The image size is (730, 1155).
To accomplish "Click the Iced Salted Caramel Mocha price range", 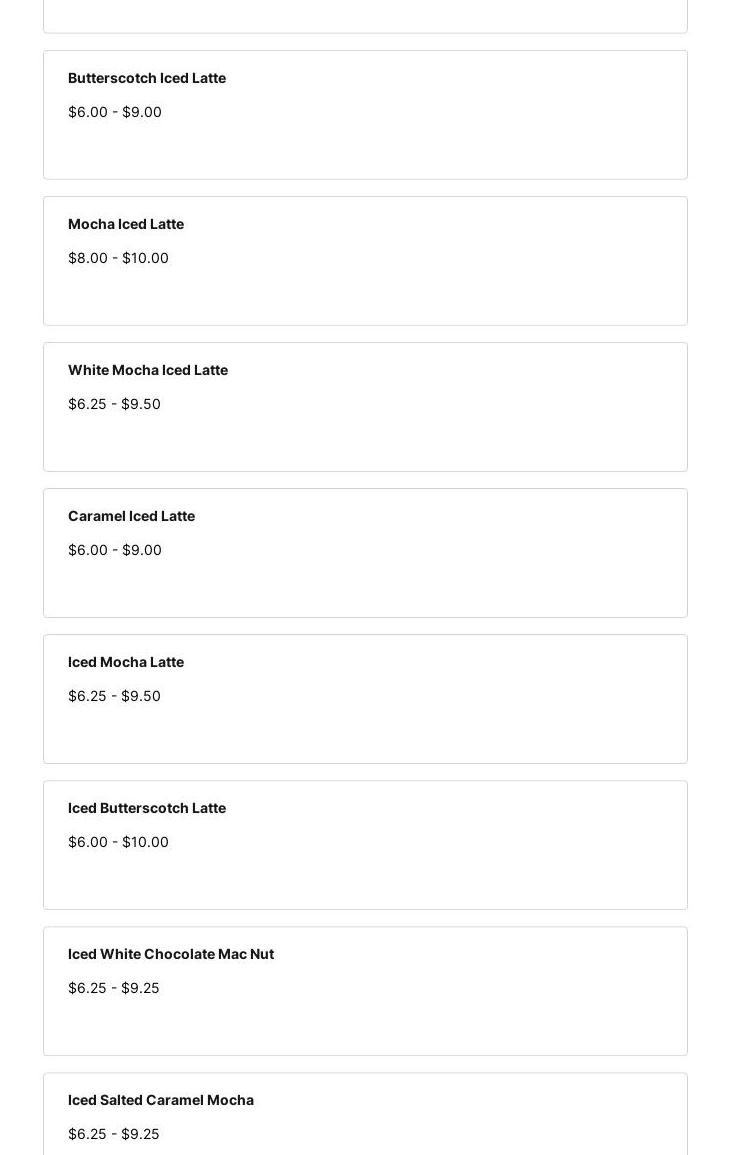I will coord(114,1134).
